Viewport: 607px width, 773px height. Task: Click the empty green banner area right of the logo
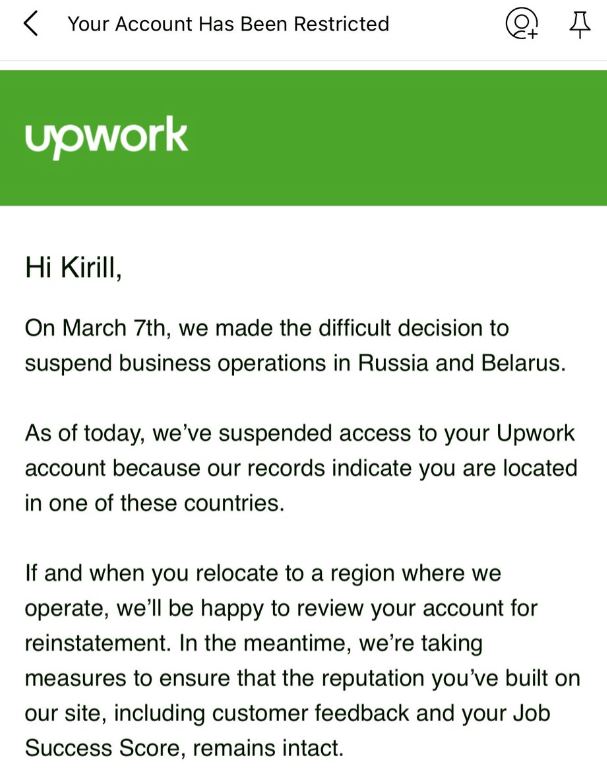pos(400,136)
